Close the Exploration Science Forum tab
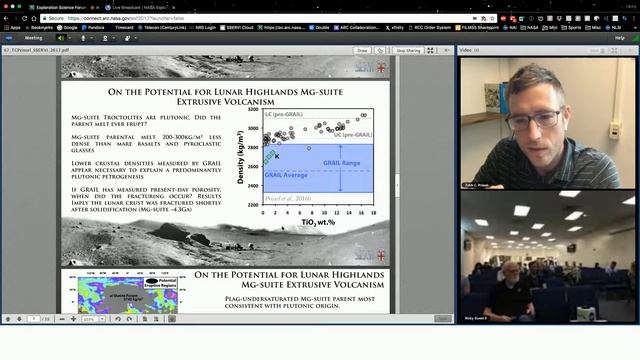640x360 pixels. 98,7
